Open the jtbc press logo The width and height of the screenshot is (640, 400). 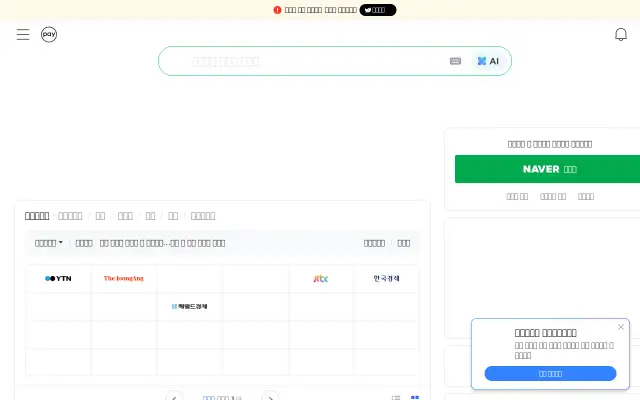[x=321, y=278]
